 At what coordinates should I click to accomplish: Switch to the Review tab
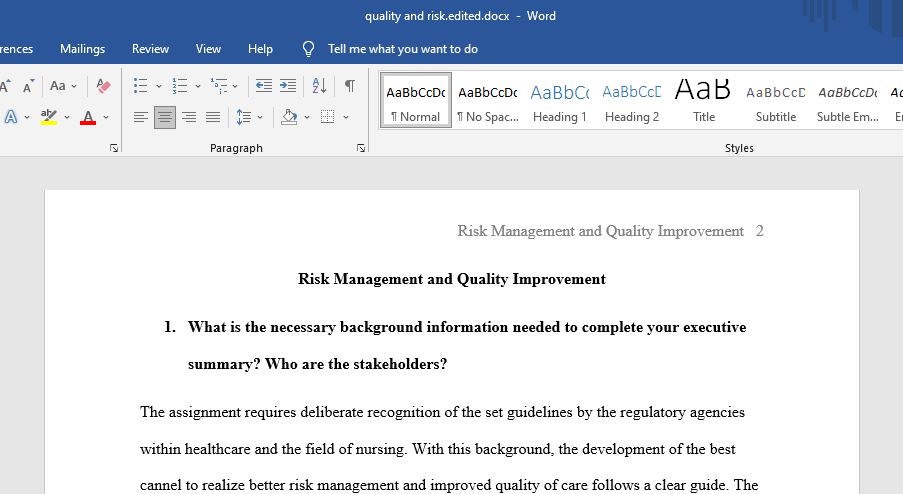(150, 49)
